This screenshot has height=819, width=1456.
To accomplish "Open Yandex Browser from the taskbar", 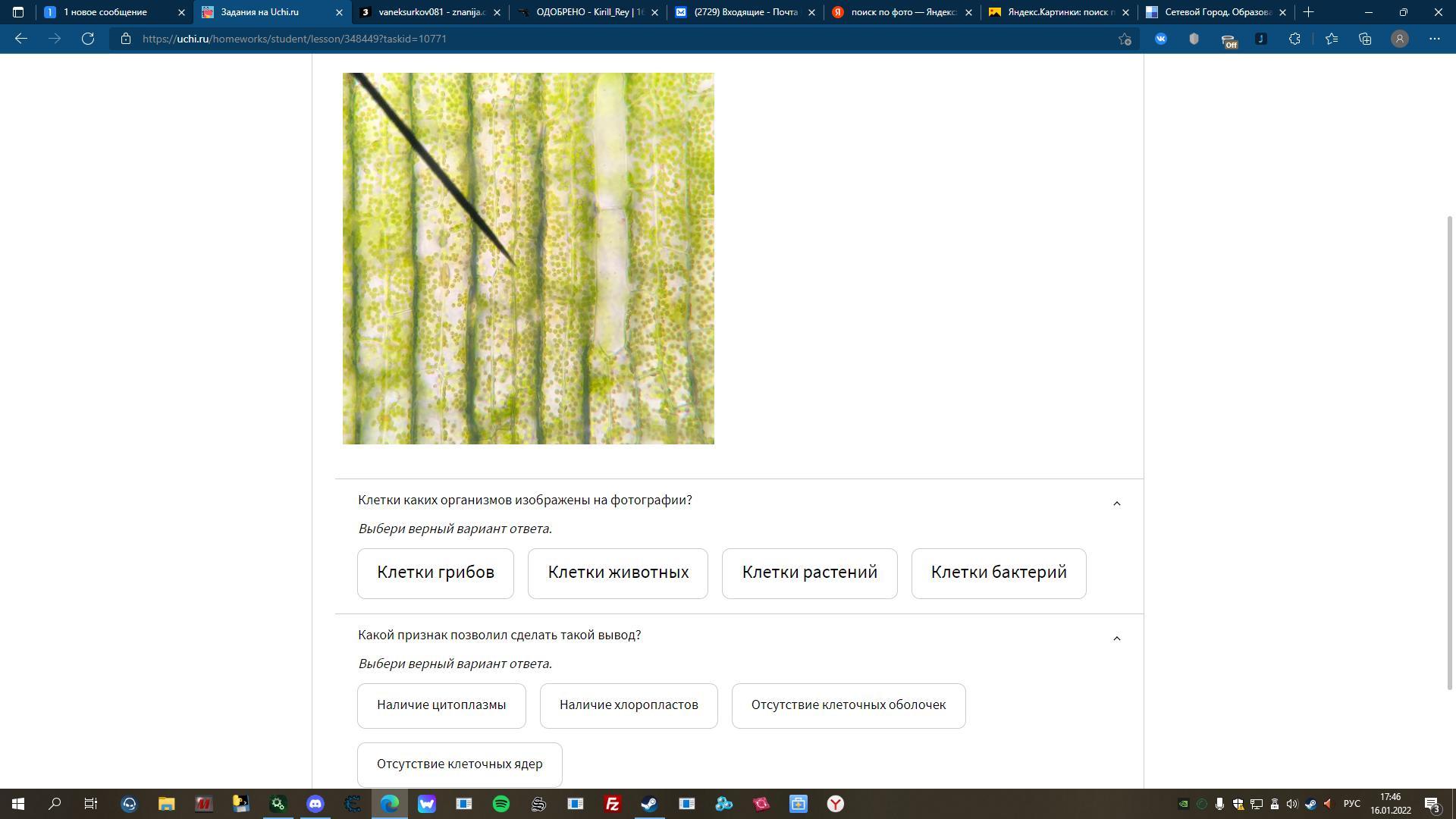I will pyautogui.click(x=836, y=804).
